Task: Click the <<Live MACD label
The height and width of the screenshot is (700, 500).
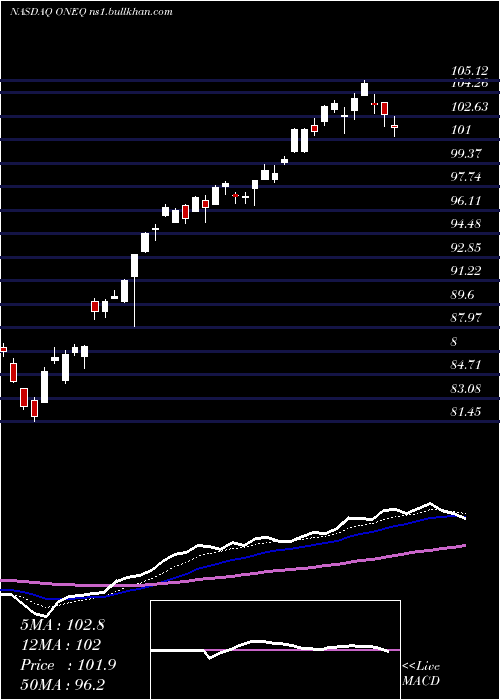Action: point(421,673)
